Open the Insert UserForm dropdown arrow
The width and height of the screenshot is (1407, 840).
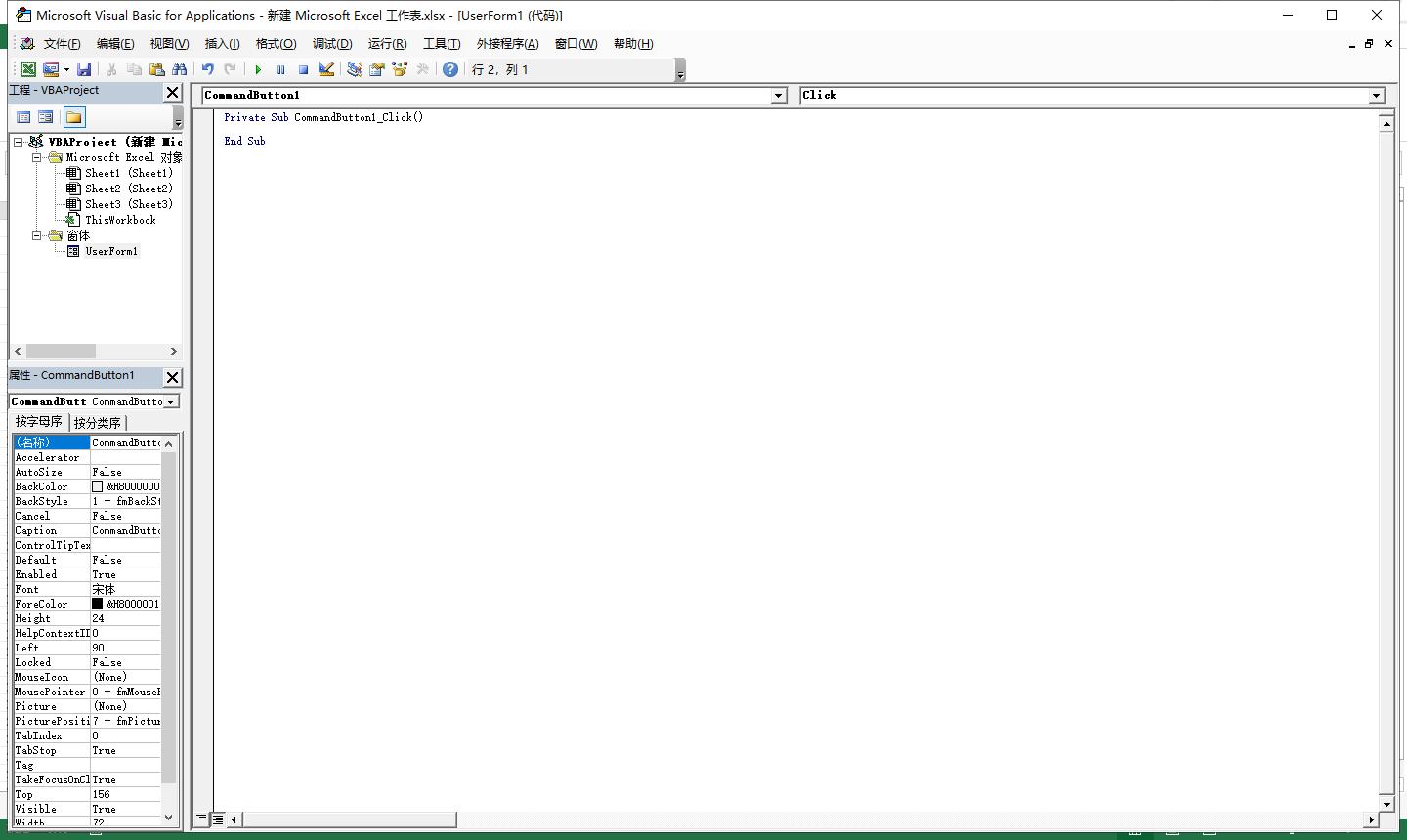[66, 69]
